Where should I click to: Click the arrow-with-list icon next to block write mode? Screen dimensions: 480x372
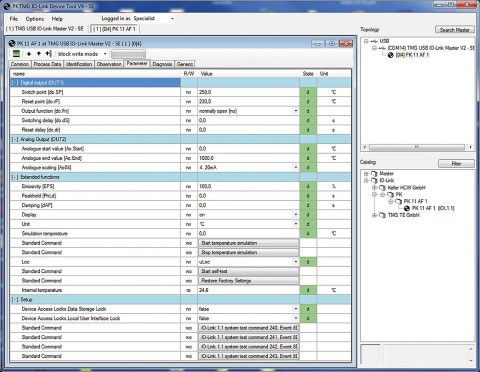coord(49,54)
